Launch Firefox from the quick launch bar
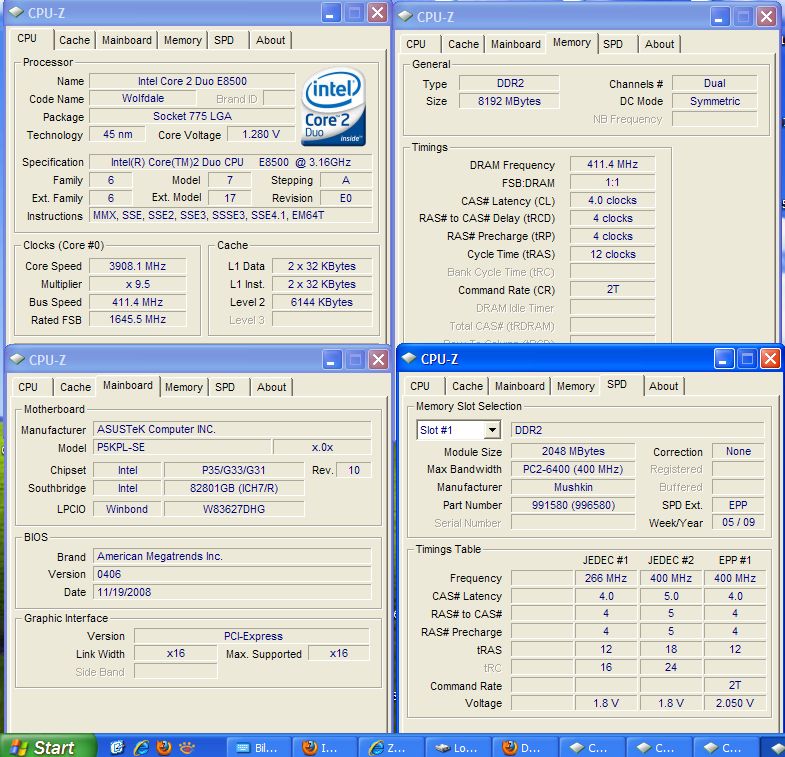Screen dimensions: 785x757 164,747
